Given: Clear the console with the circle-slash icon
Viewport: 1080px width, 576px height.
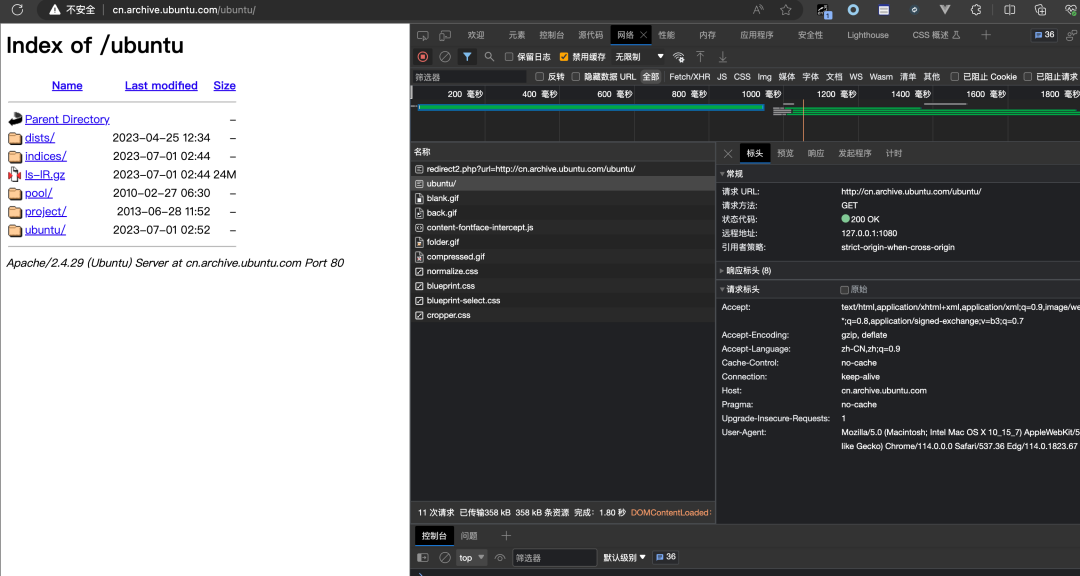Looking at the screenshot, I should pos(445,557).
